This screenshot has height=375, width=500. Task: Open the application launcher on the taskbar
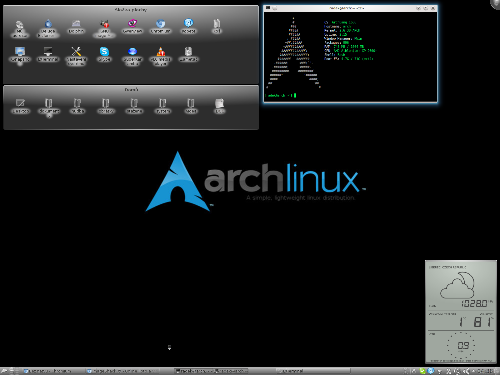(4, 371)
